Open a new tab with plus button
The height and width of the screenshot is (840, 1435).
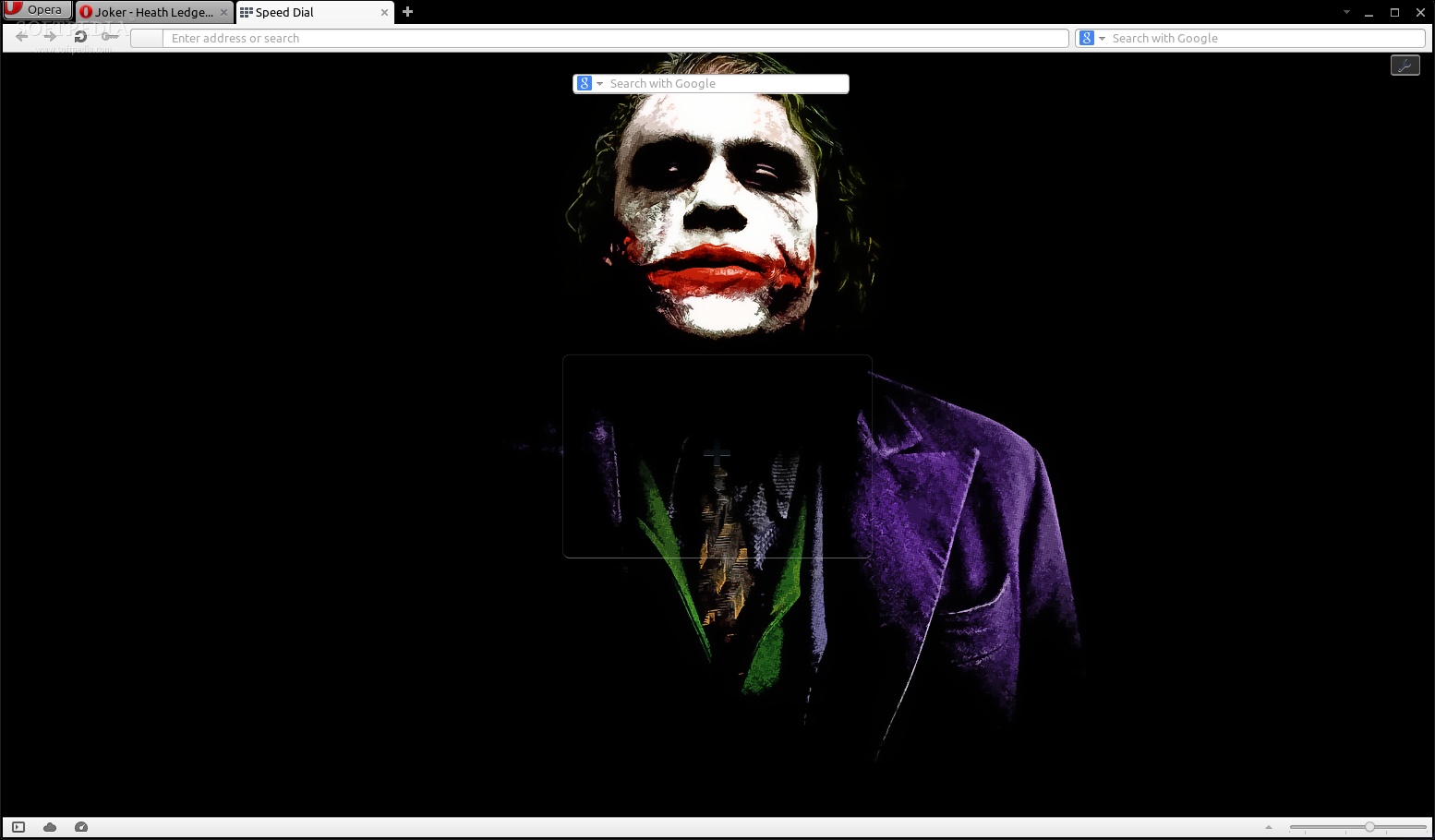[x=407, y=12]
